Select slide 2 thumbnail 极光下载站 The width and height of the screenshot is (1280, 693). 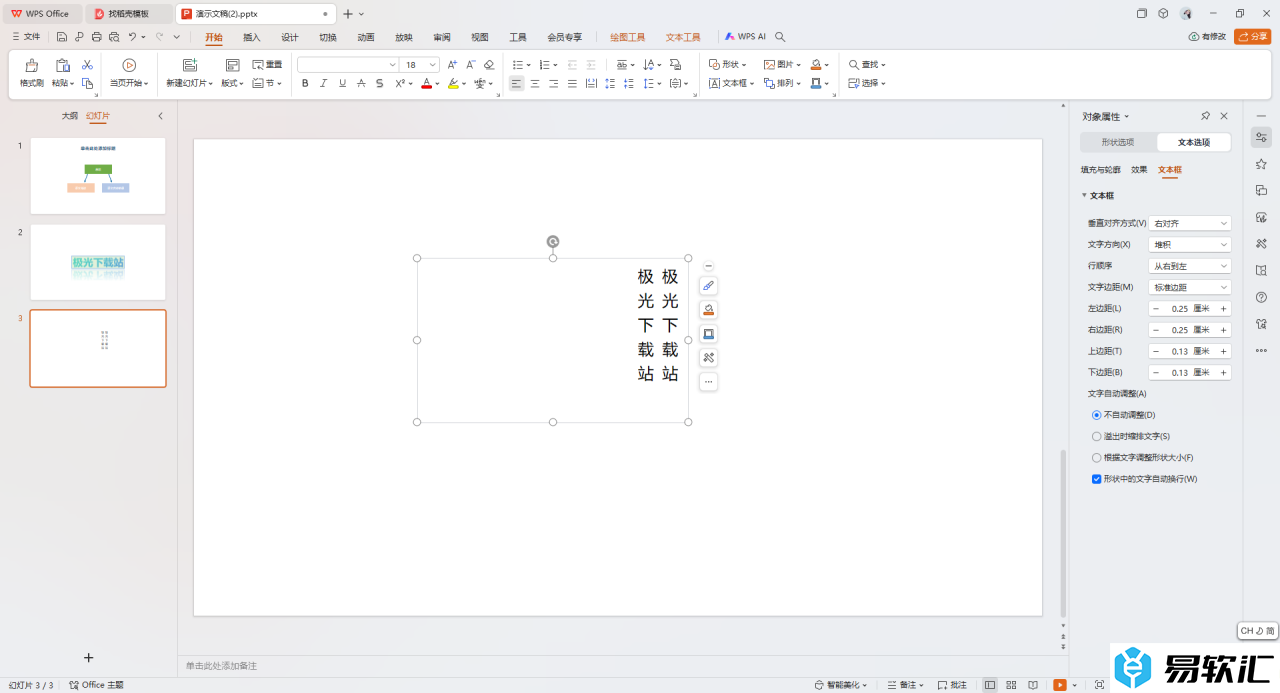(x=98, y=262)
